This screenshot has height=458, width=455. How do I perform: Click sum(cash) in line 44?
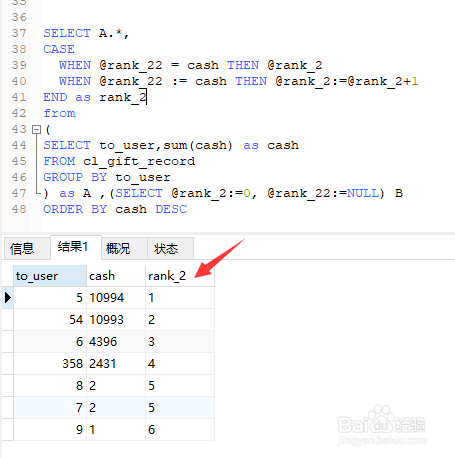pyautogui.click(x=198, y=145)
